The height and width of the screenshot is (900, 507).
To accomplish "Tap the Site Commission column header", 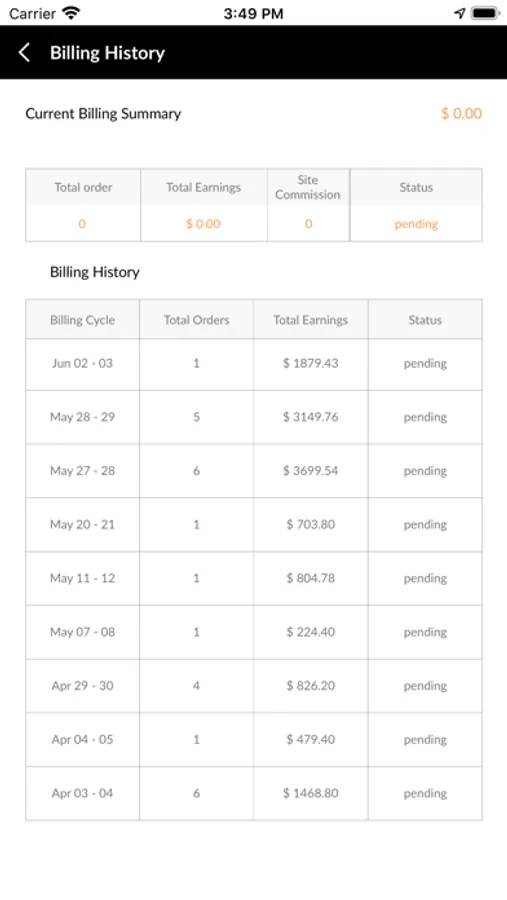I will point(308,188).
